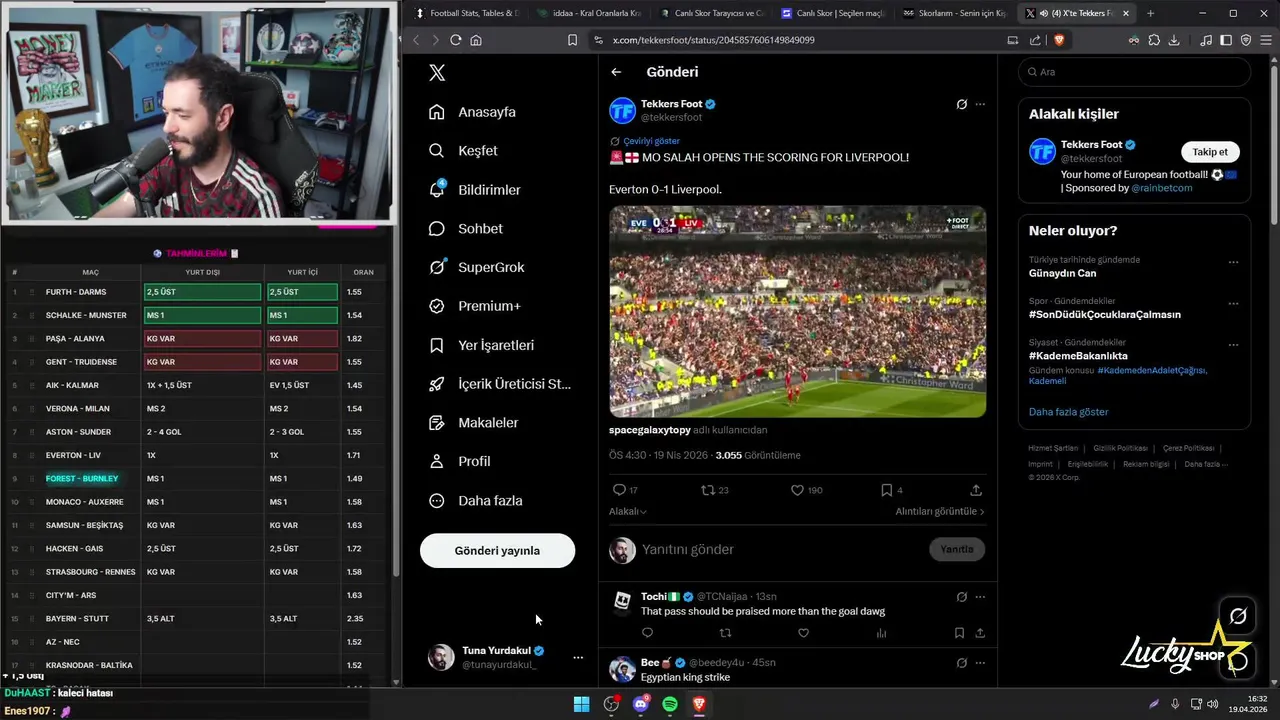
Task: Open options for #KademeBakanlıkta trend
Action: [x=1233, y=345]
